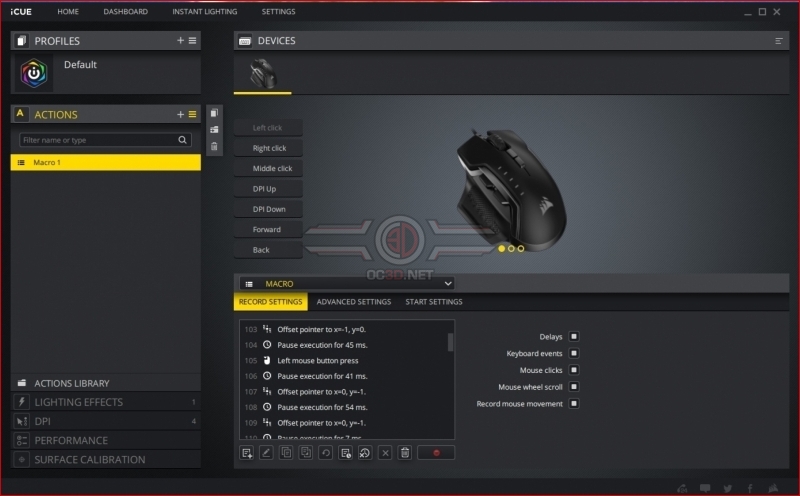
Task: Open the MACRO action type dropdown
Action: [x=347, y=284]
